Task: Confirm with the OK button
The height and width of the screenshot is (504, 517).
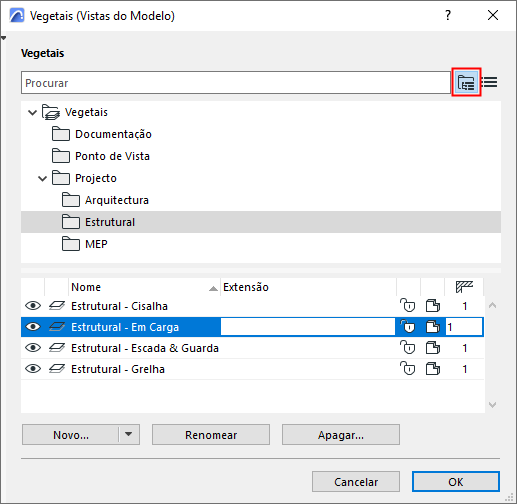Action: pos(456,482)
